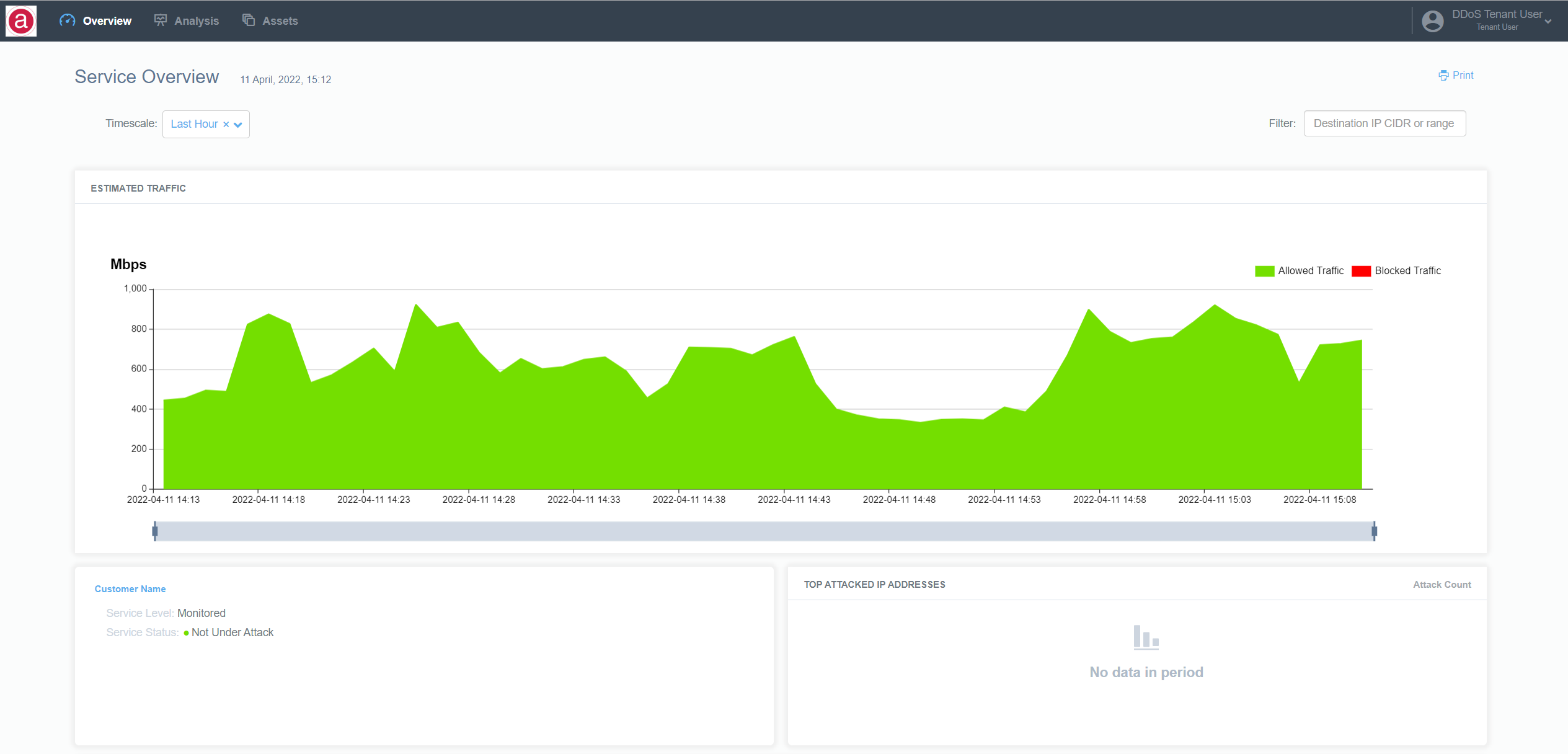The image size is (1568, 754).
Task: Expand the Attack Count sort options
Action: pyautogui.click(x=1442, y=584)
